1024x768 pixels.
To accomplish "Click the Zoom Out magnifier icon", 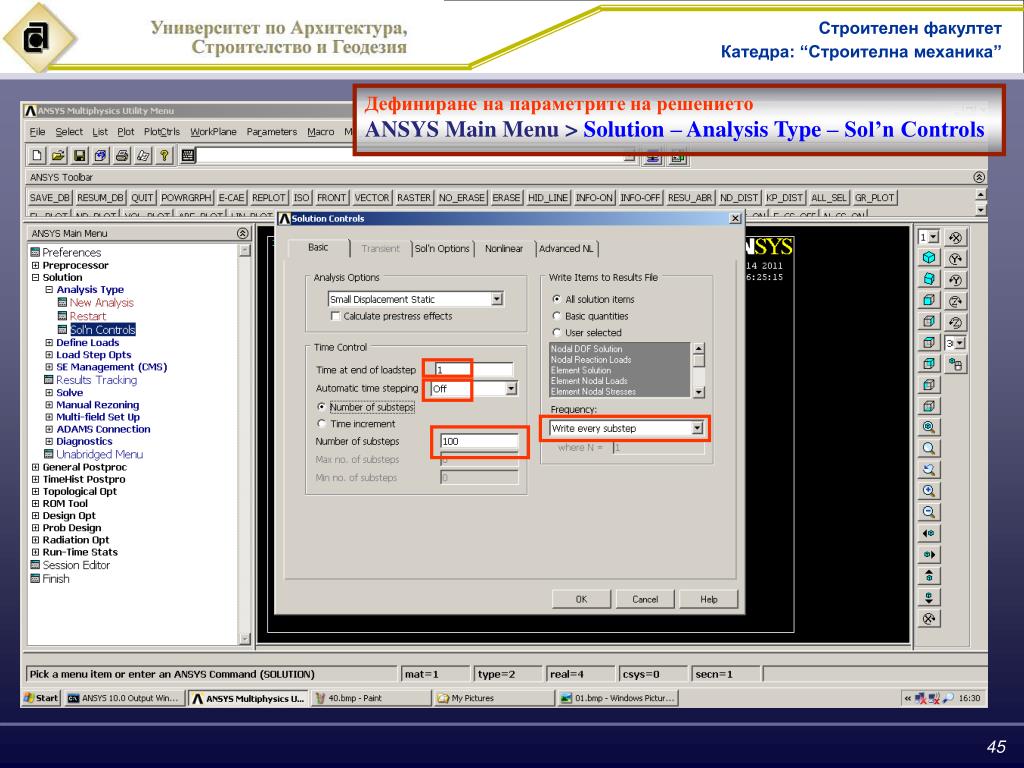I will [x=929, y=512].
